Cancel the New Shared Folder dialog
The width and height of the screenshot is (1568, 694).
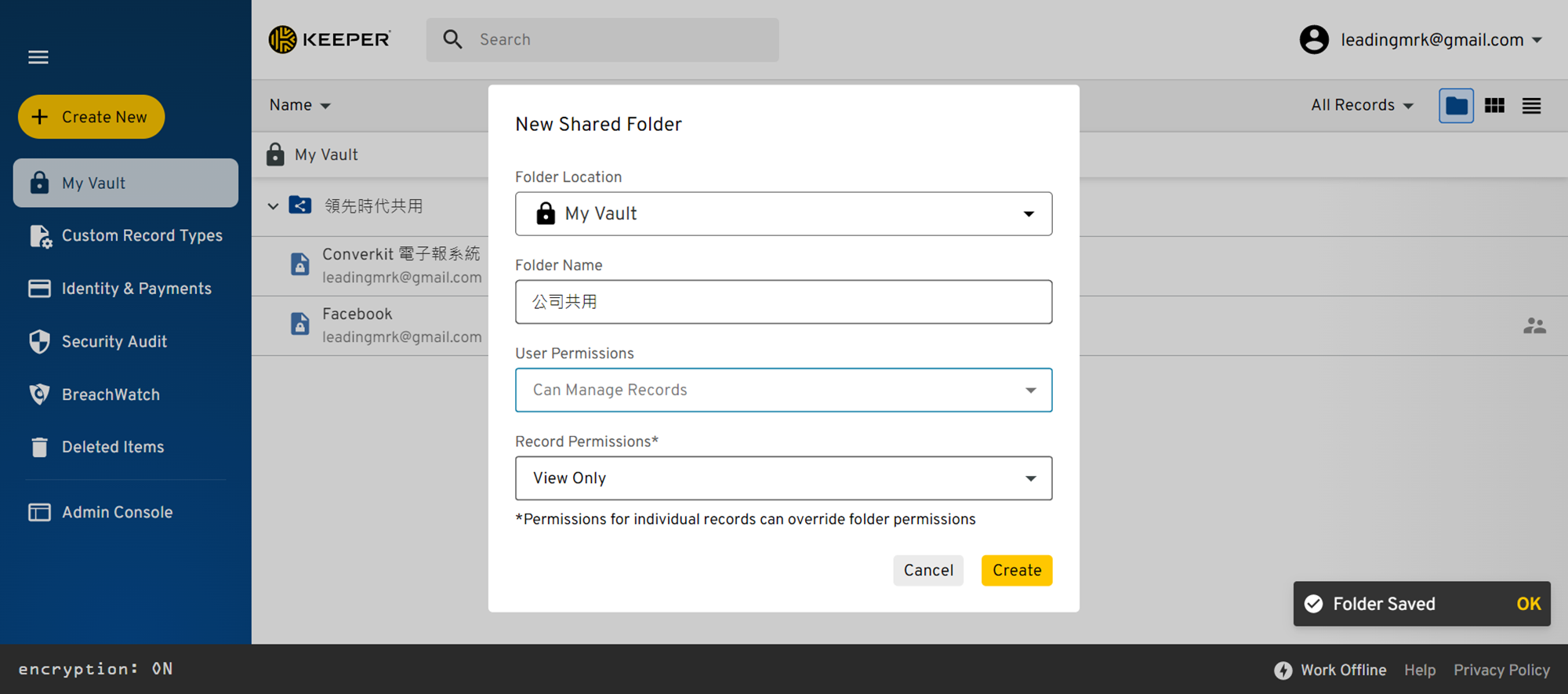pos(928,570)
